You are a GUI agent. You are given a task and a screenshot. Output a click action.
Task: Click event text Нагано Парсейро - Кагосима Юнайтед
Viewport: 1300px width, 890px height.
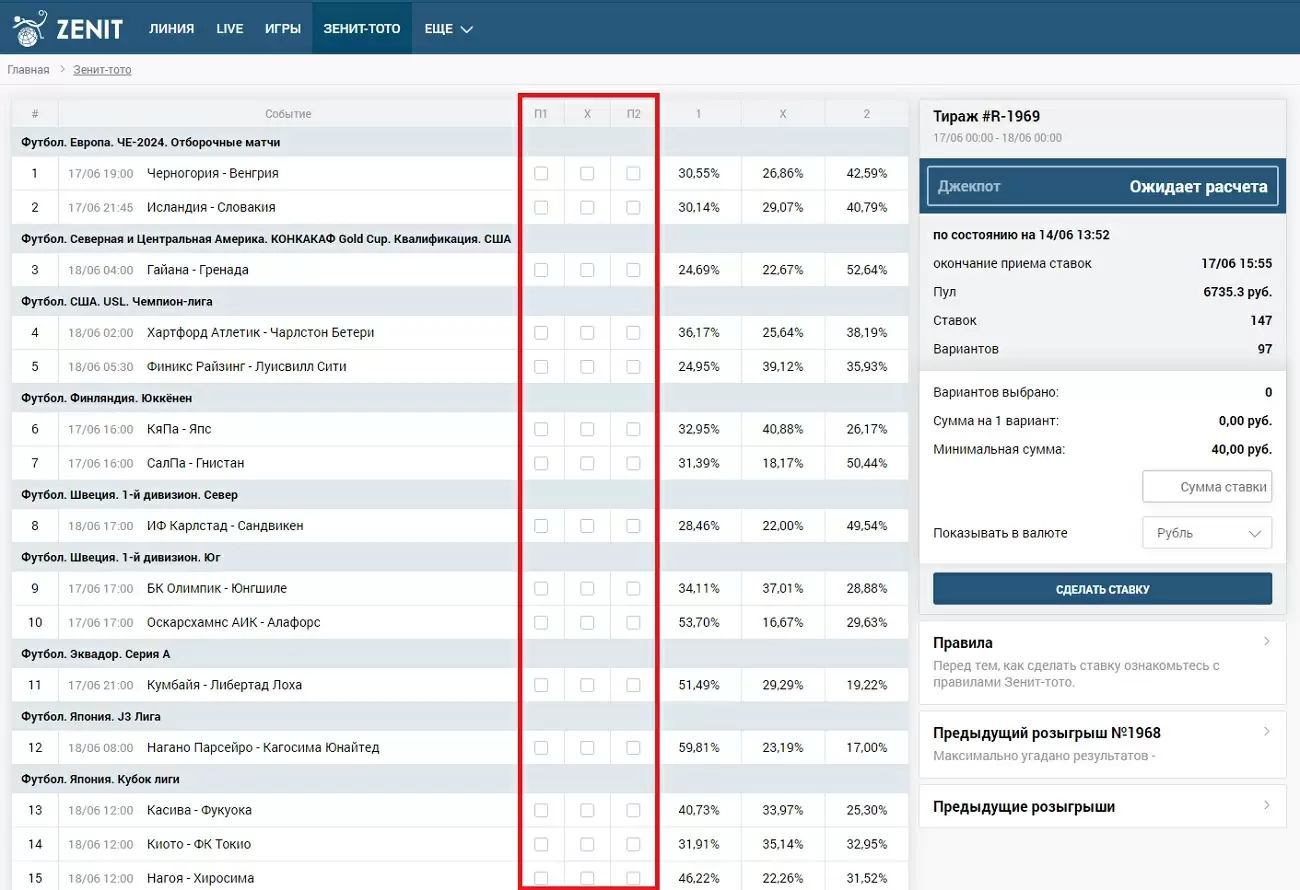[x=263, y=747]
